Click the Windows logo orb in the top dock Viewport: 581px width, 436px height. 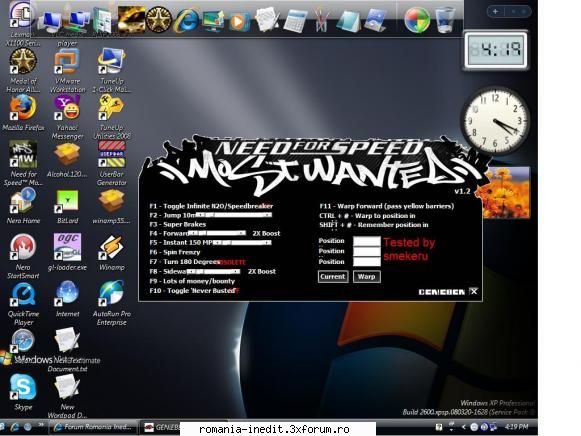pos(417,20)
